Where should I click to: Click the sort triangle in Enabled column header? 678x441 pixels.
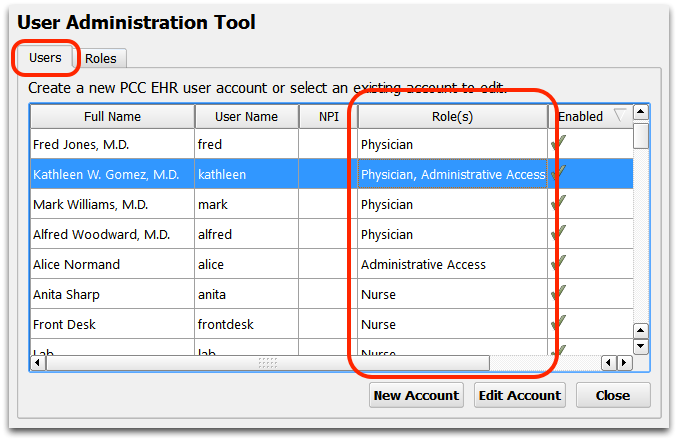620,116
